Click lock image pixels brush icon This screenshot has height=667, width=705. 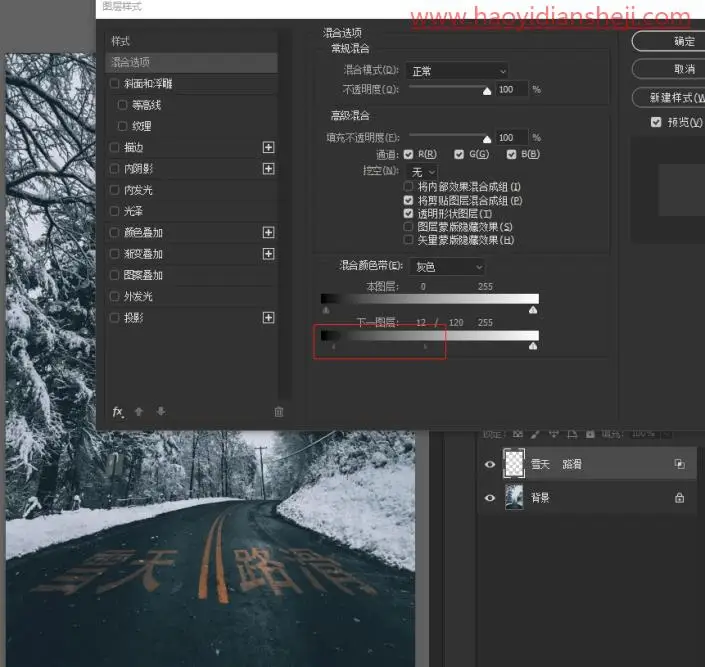pos(535,434)
